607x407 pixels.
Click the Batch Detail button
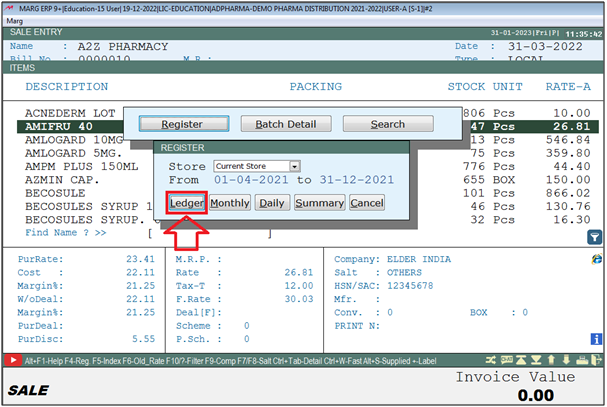[x=286, y=124]
